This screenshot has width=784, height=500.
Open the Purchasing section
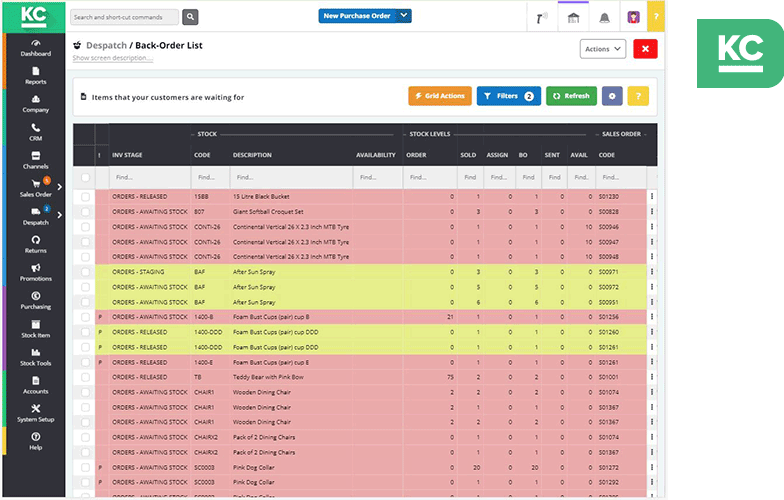pyautogui.click(x=36, y=300)
